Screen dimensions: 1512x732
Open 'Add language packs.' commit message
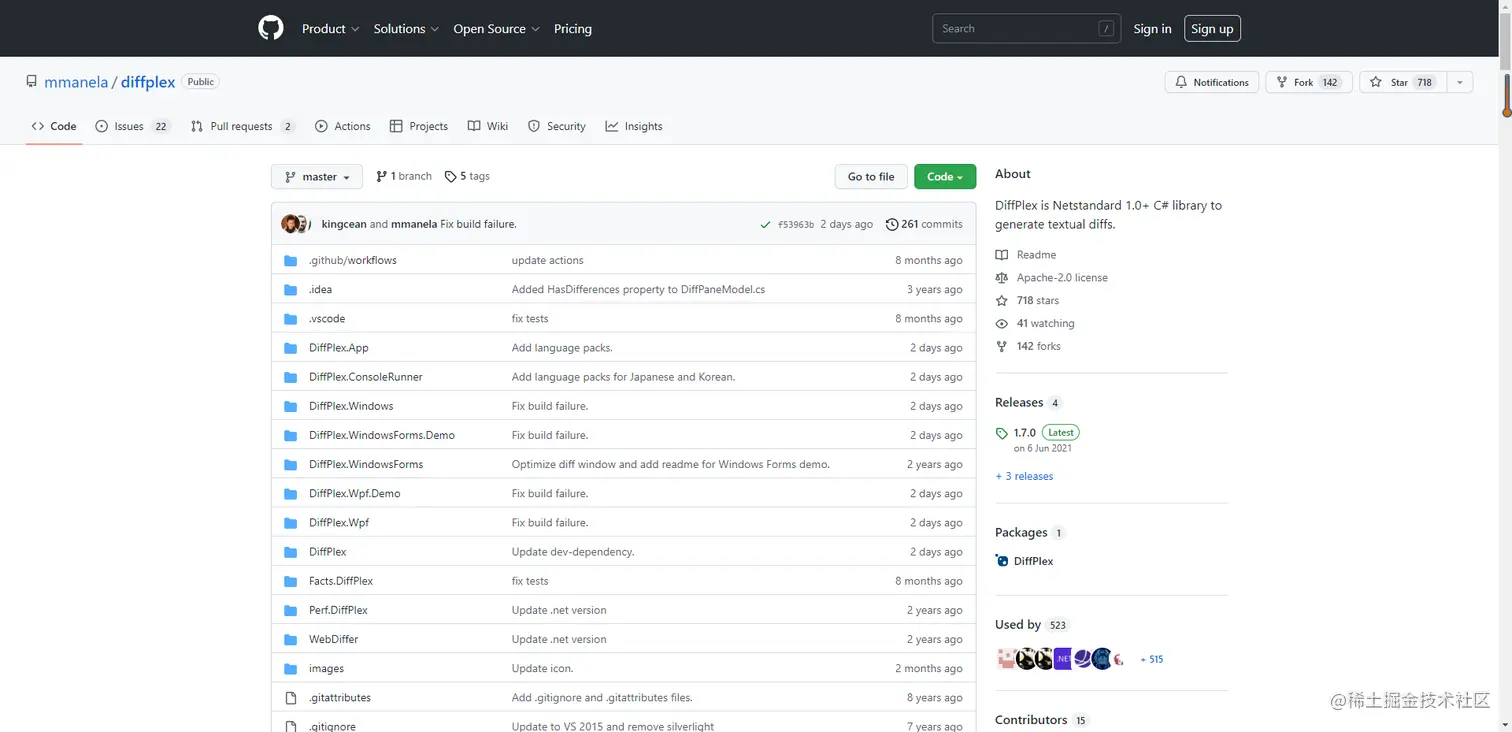(x=562, y=348)
